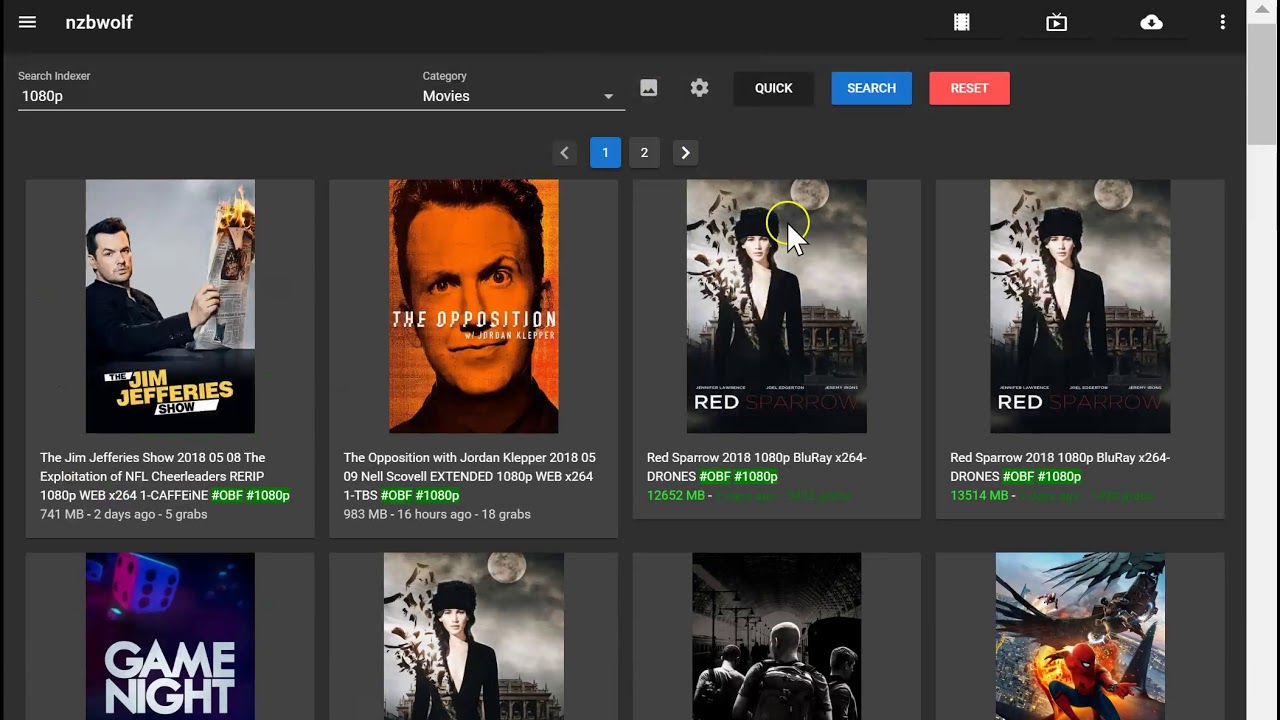Click the blue SEARCH button

click(872, 88)
